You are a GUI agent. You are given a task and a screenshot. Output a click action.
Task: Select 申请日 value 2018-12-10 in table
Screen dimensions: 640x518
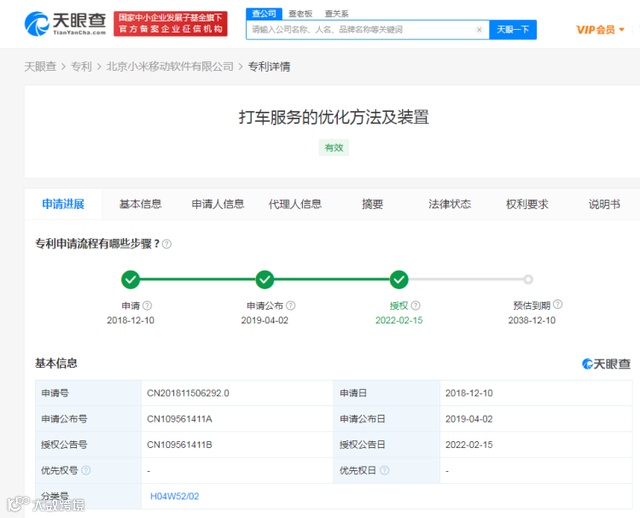[x=469, y=393]
